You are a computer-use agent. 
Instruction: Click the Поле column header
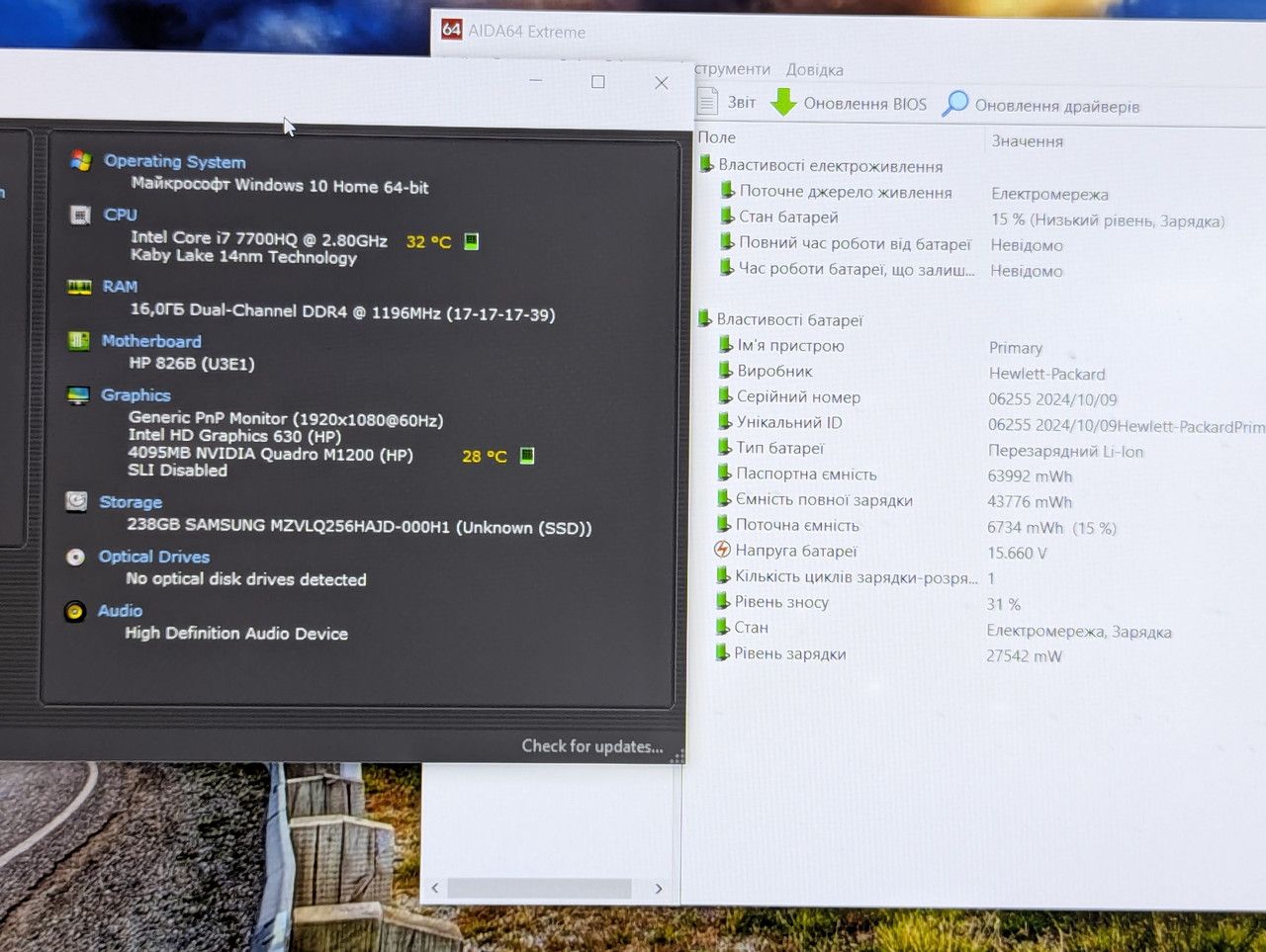717,137
